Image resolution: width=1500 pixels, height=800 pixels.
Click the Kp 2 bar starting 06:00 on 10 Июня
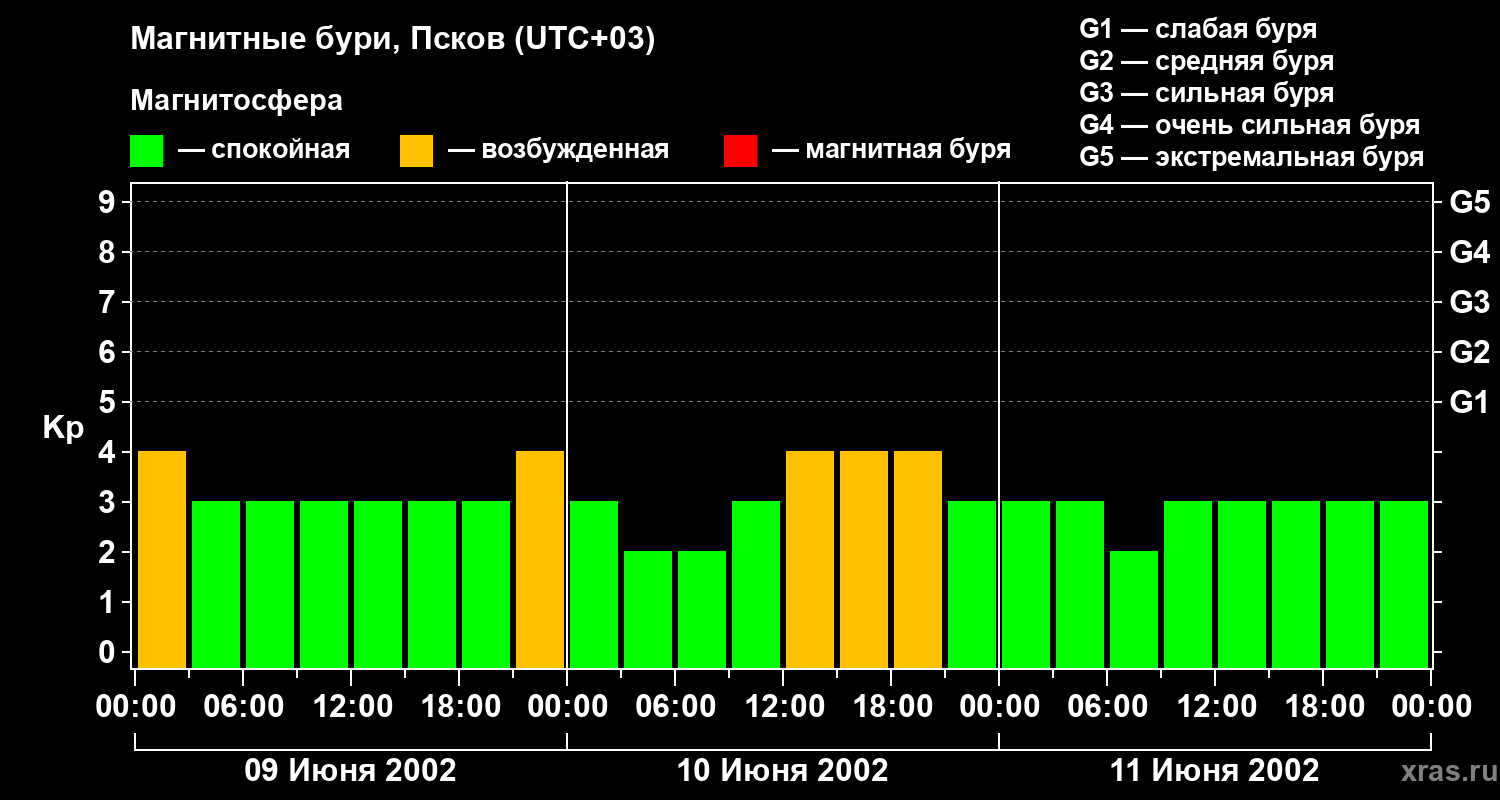702,610
